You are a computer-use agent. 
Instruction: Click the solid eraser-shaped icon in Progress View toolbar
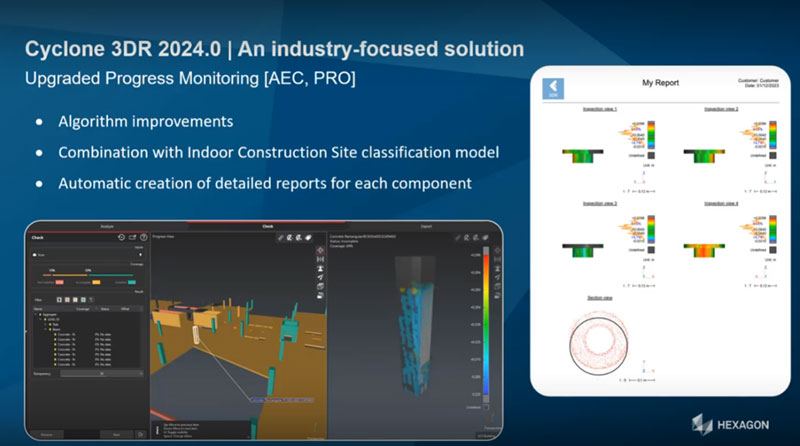coord(308,237)
